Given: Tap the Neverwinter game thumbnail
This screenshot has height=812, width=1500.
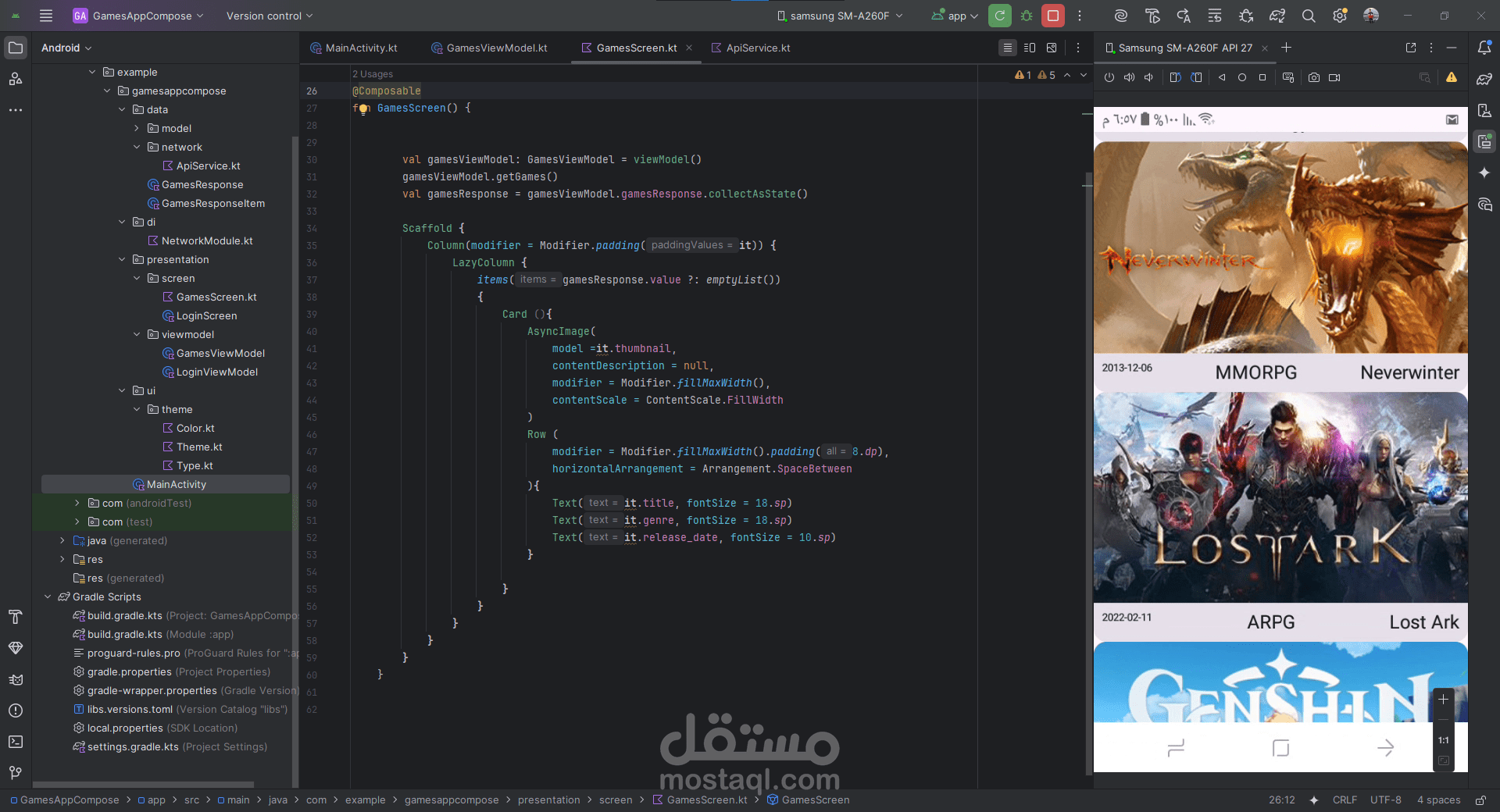Looking at the screenshot, I should (x=1280, y=248).
